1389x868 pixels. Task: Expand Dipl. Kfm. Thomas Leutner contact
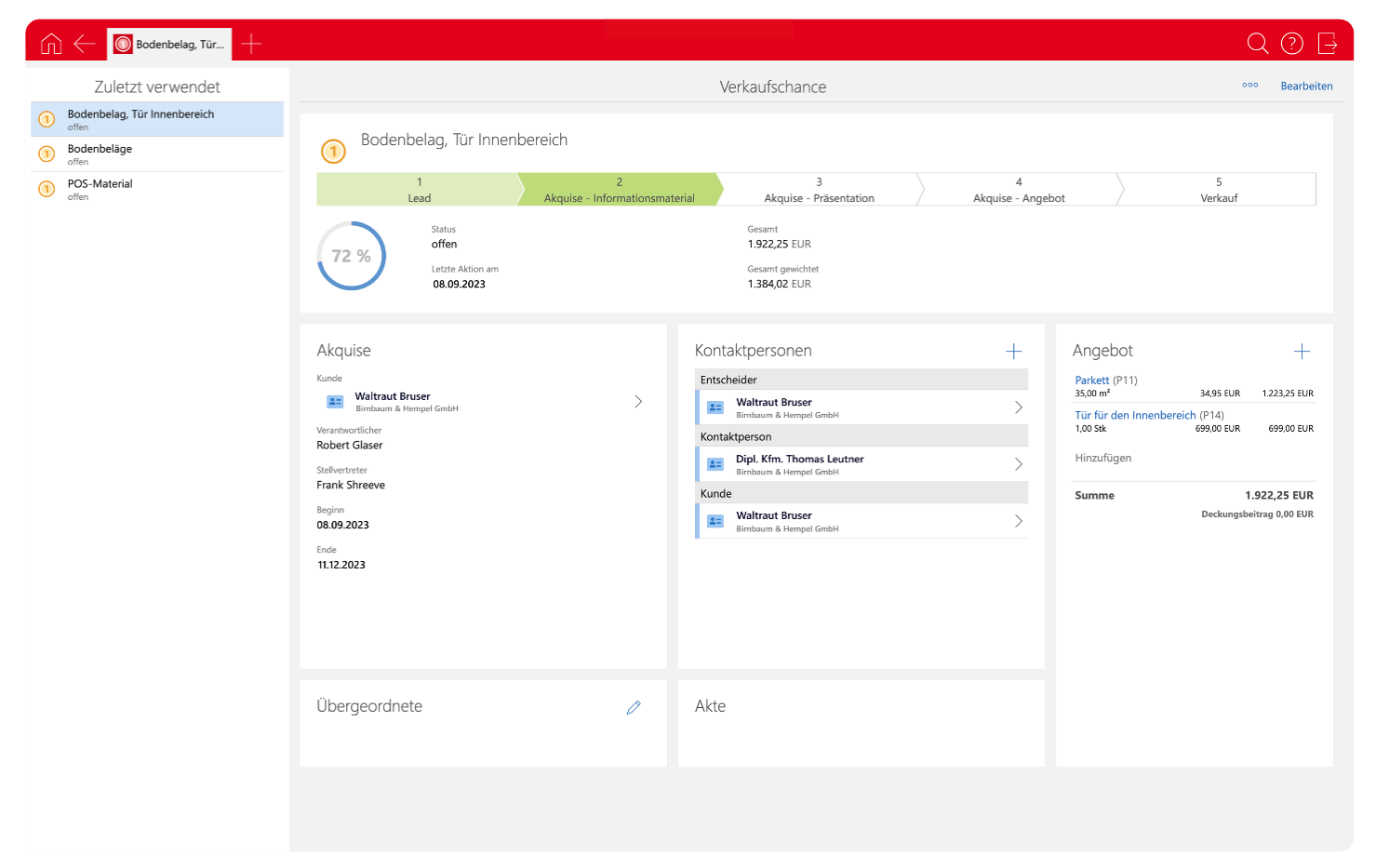click(x=1018, y=464)
